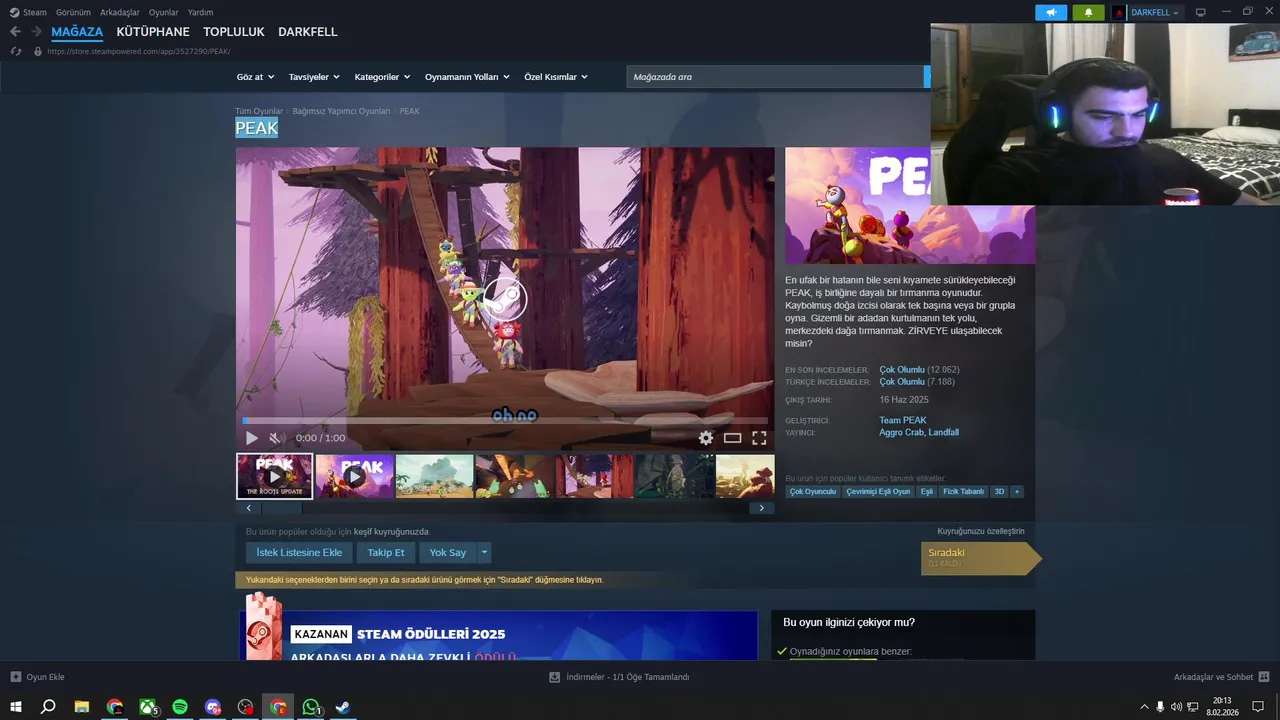This screenshot has height=720, width=1280.
Task: Open the Aggro Crab publisher link
Action: tap(901, 433)
